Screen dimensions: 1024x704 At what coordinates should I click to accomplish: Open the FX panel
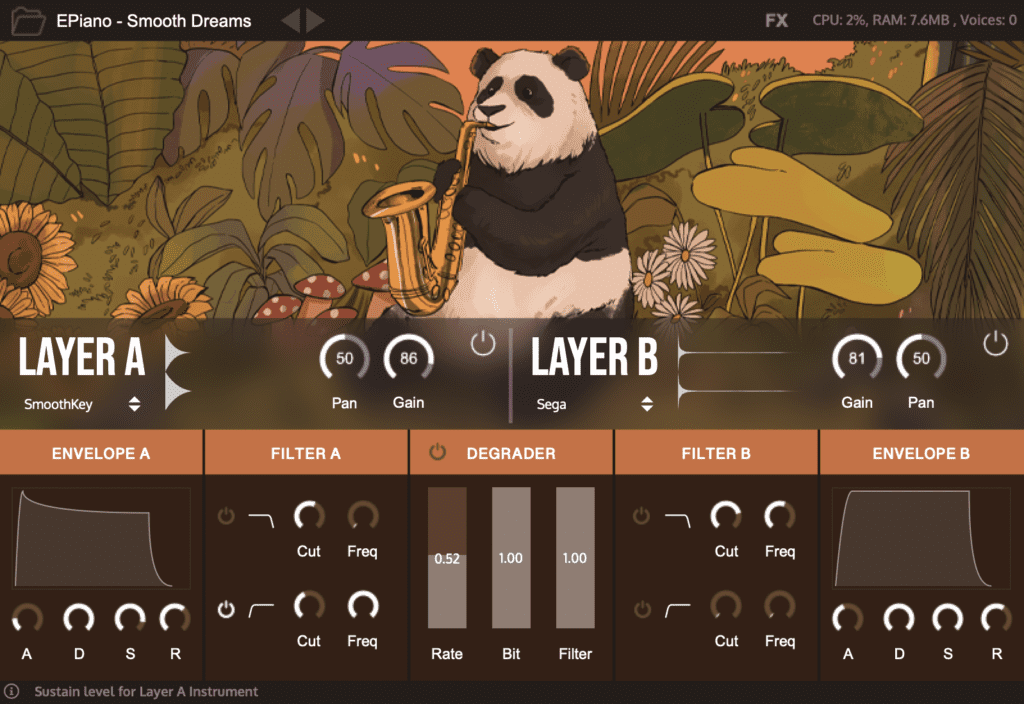776,19
